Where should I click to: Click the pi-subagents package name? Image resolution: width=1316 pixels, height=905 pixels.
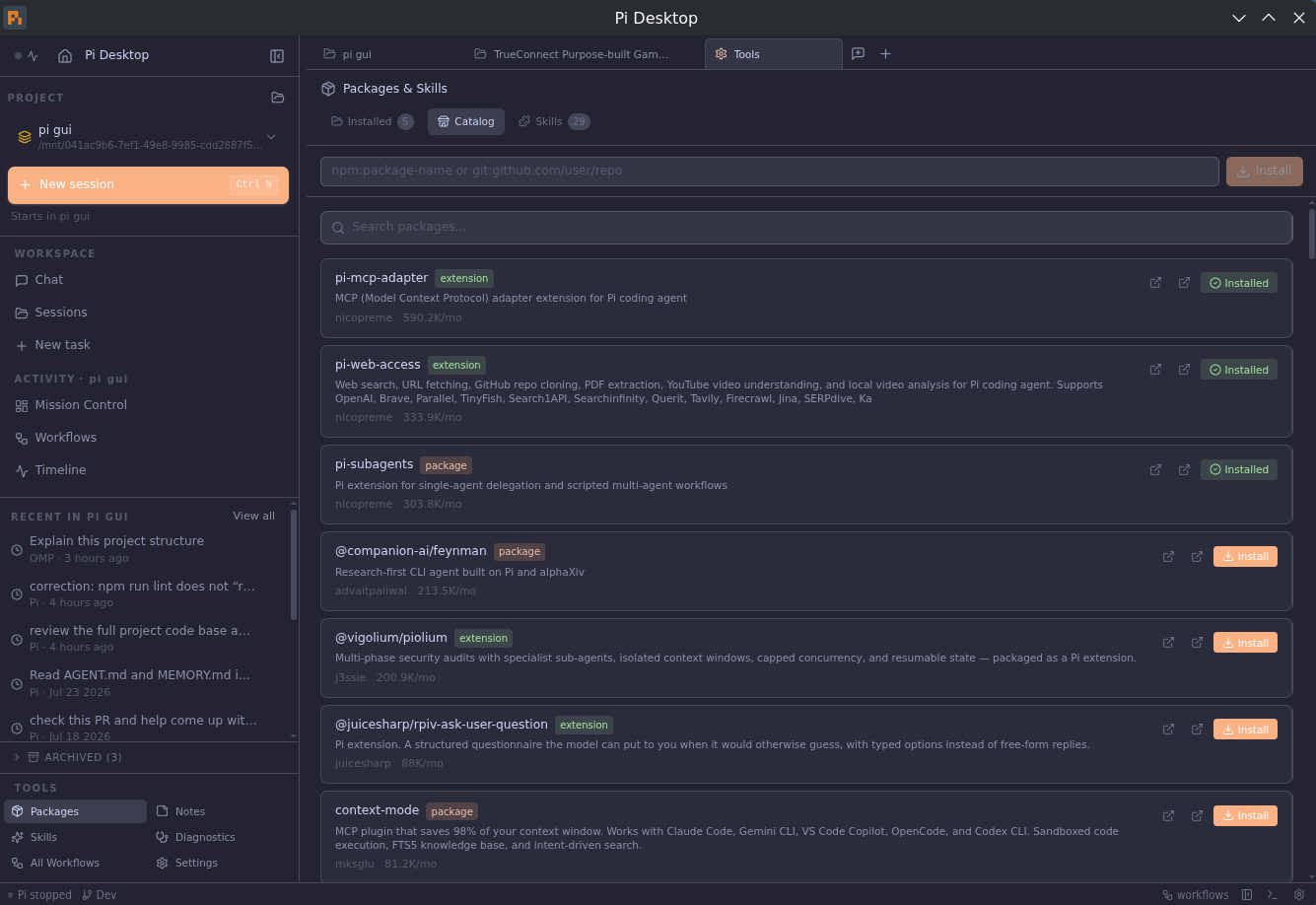[x=375, y=464]
